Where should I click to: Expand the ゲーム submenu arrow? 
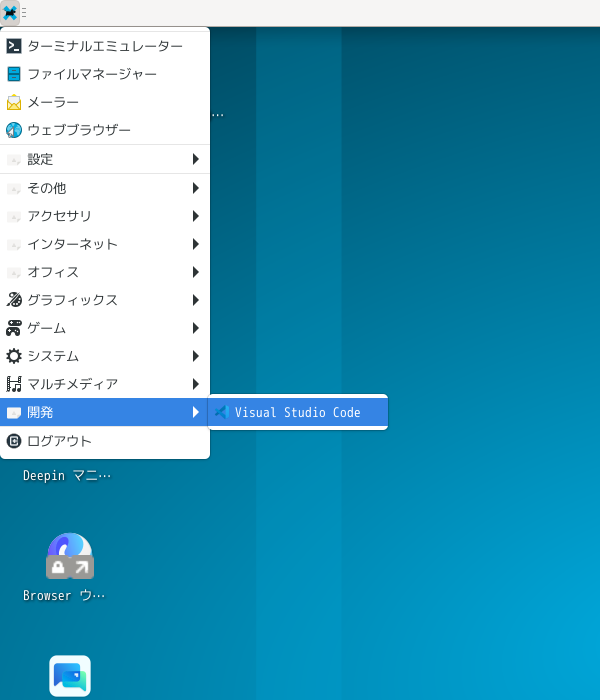(x=196, y=328)
